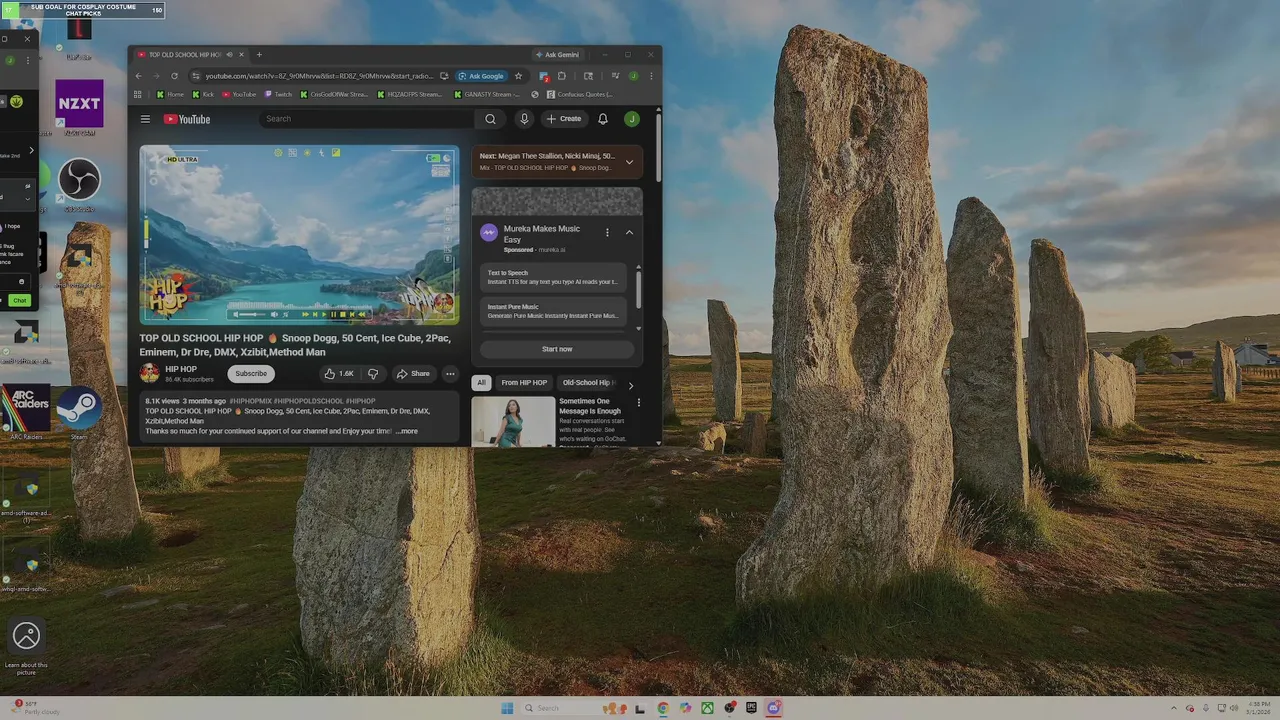The width and height of the screenshot is (1280, 720).
Task: Expand the Next up mix playlist chevron
Action: pyautogui.click(x=629, y=162)
